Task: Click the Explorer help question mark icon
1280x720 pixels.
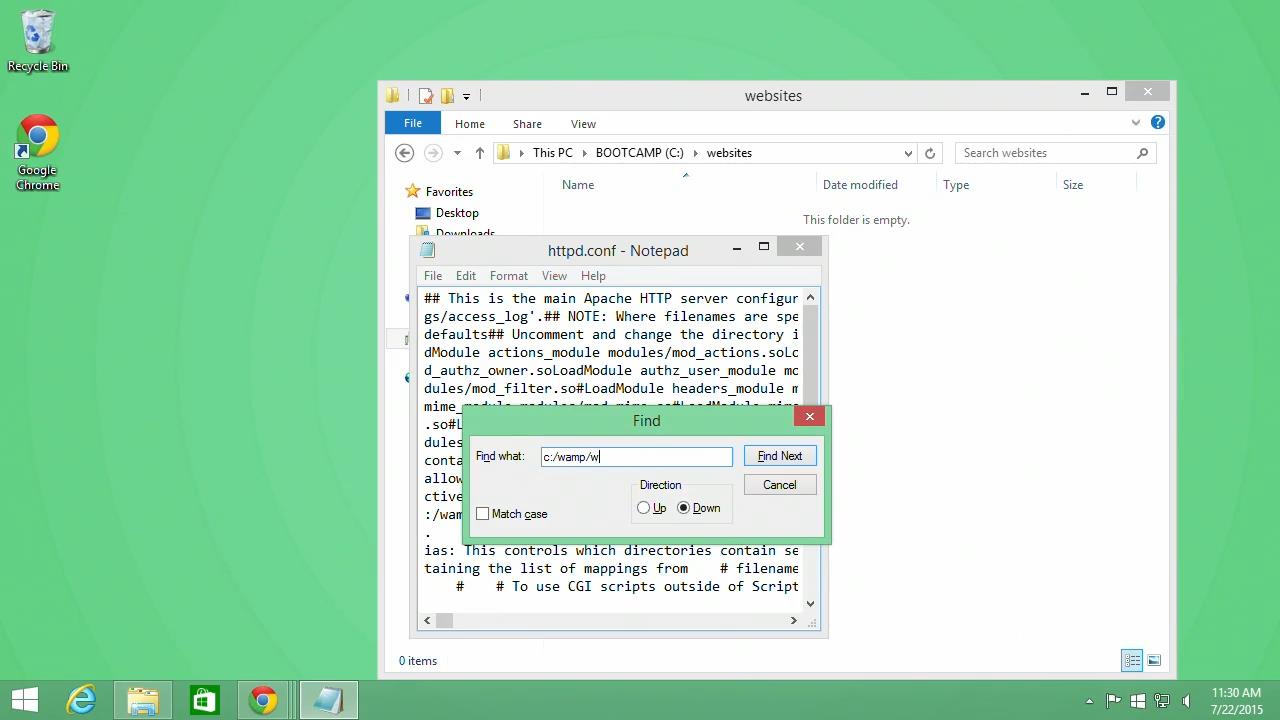Action: (1157, 122)
